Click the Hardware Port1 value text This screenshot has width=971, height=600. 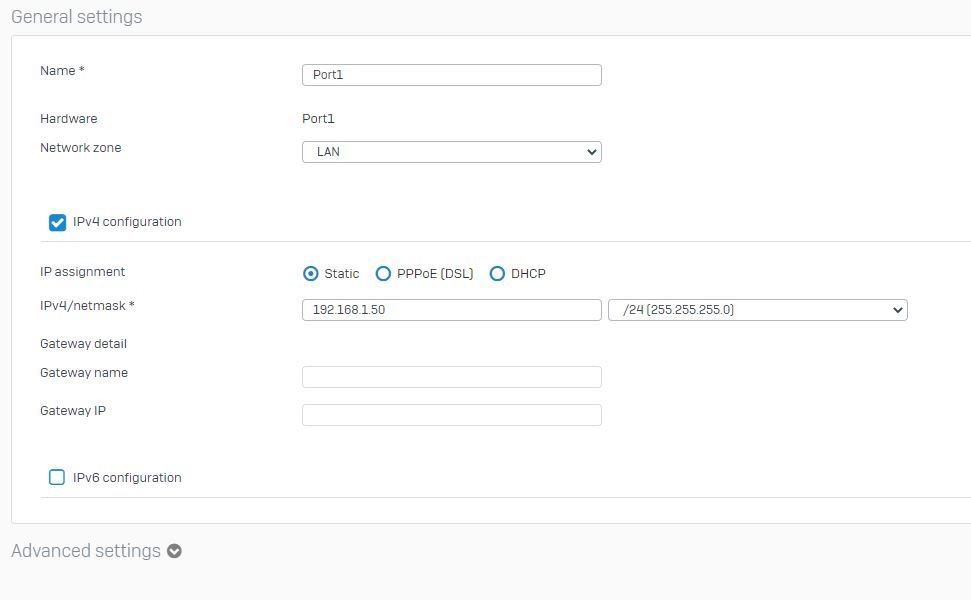pyautogui.click(x=318, y=118)
